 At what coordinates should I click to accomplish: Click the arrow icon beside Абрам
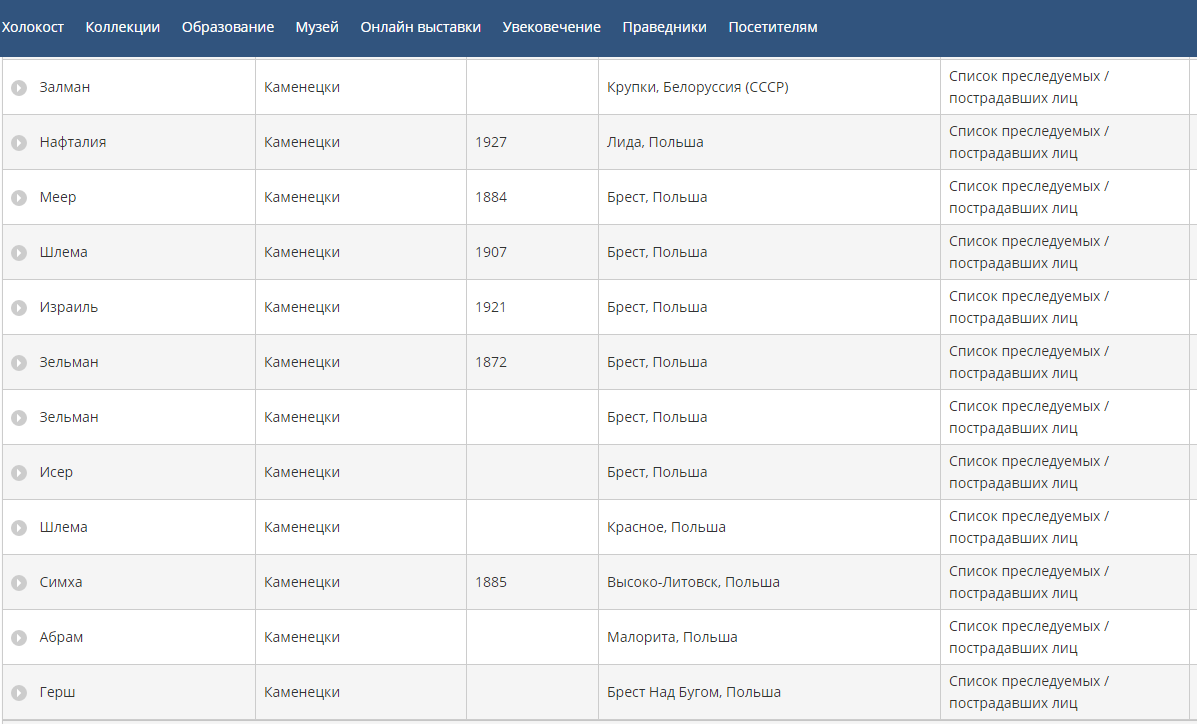pos(19,638)
